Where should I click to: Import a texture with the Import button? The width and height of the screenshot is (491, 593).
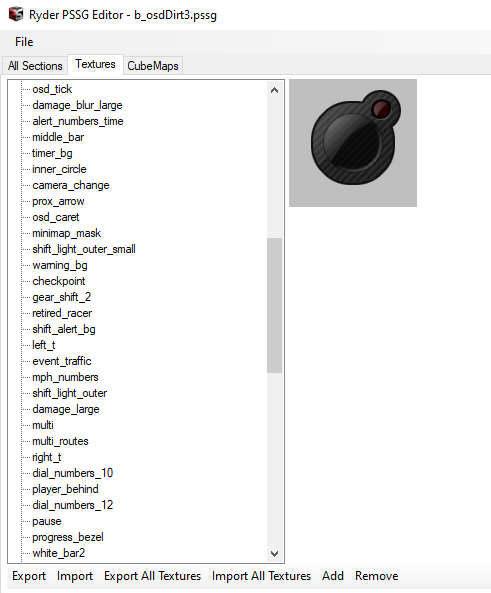coord(75,576)
